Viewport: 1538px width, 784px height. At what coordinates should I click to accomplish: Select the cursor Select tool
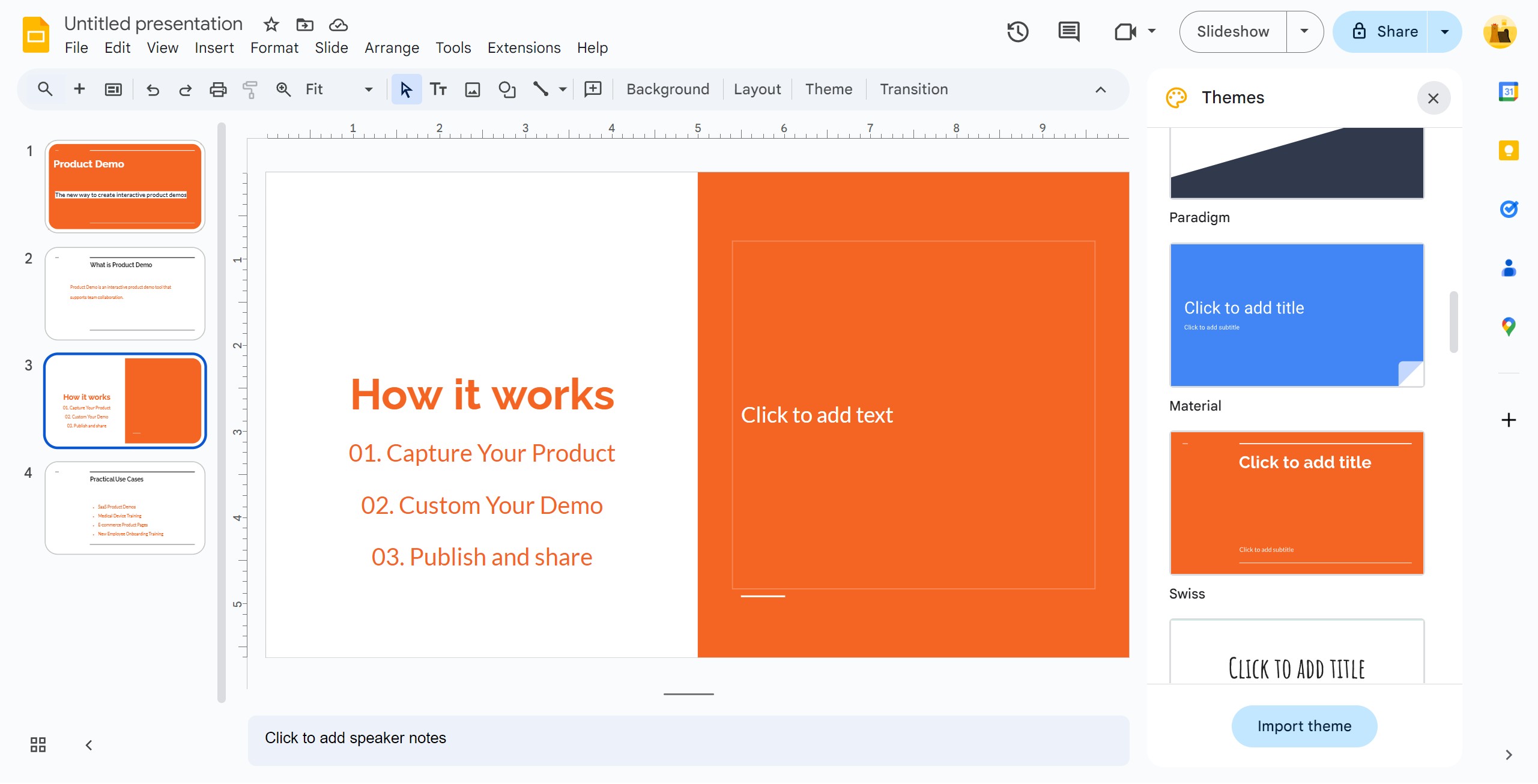tap(406, 89)
